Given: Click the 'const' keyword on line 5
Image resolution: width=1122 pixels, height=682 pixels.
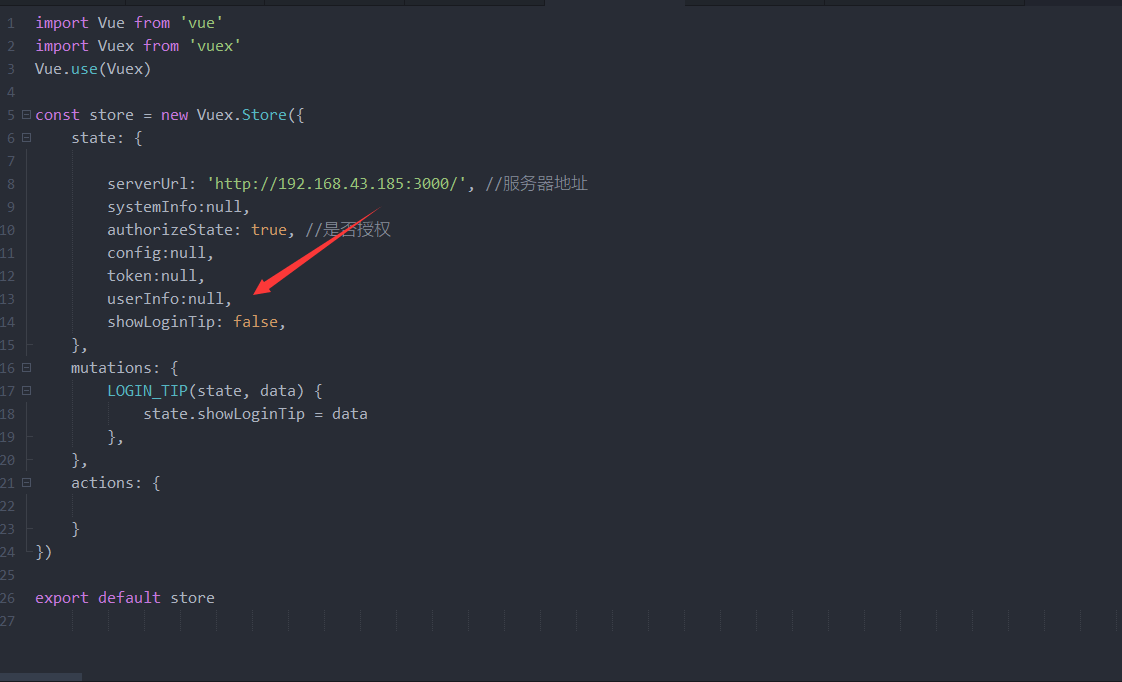Looking at the screenshot, I should pos(57,115).
